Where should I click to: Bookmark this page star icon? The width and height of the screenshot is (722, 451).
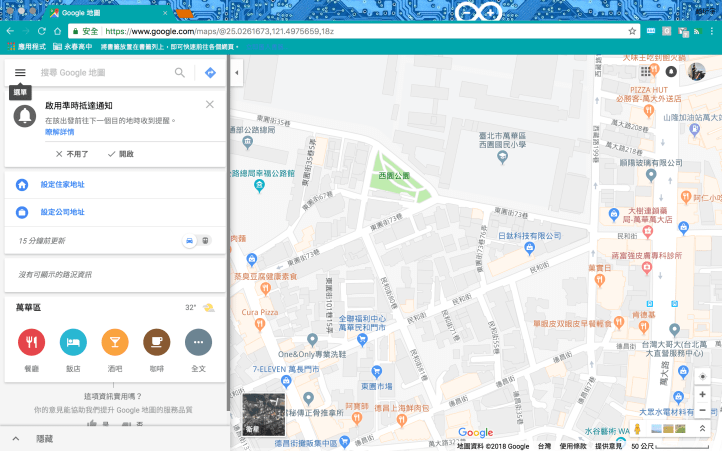click(x=632, y=31)
